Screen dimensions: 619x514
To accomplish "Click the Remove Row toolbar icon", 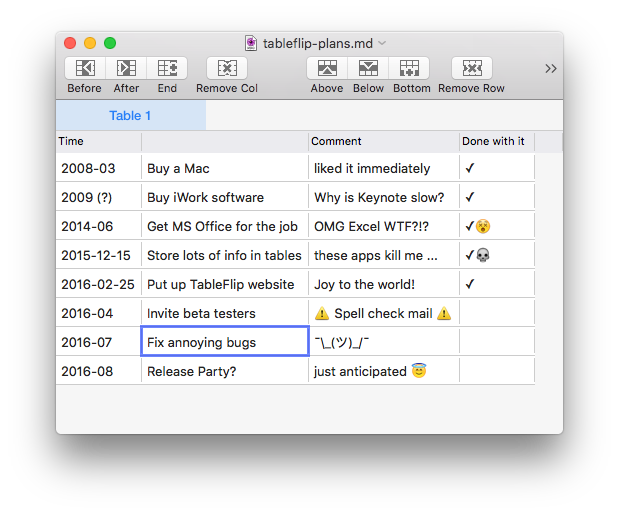I will 471,68.
